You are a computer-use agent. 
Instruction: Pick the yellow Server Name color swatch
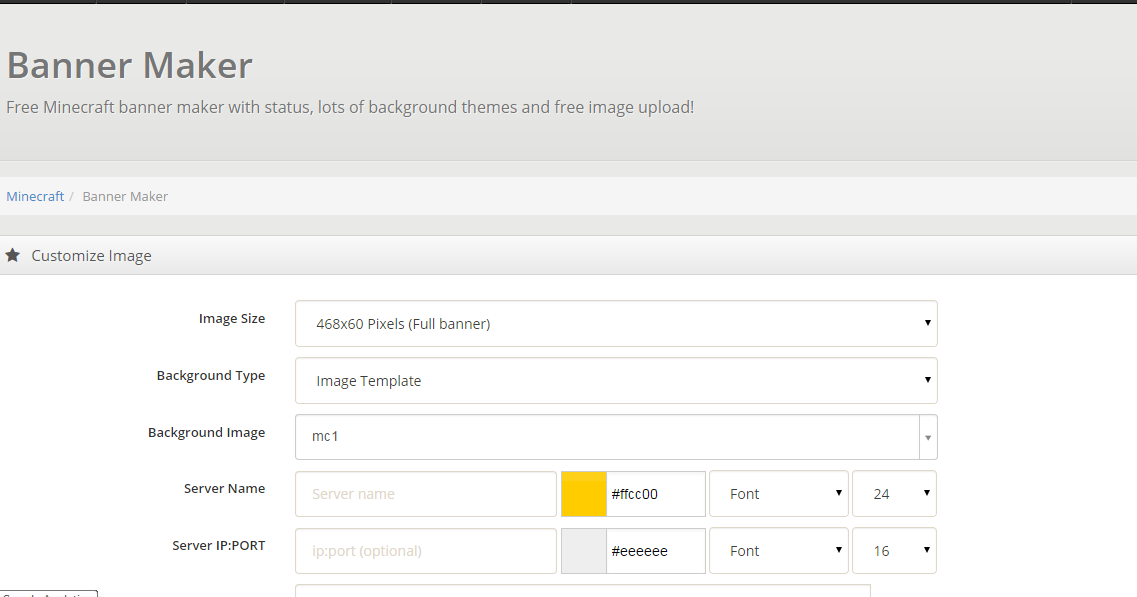tap(584, 494)
